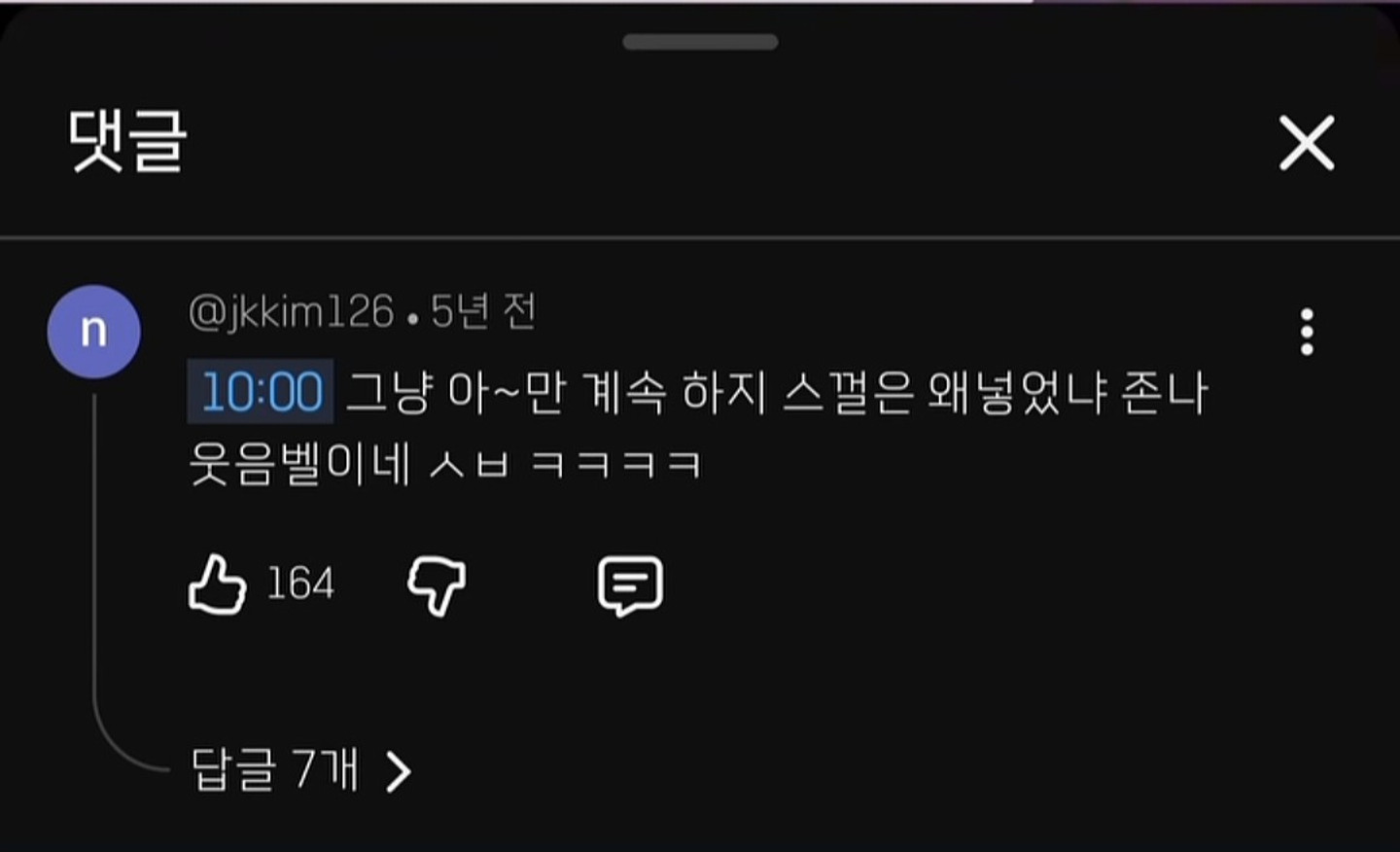The width and height of the screenshot is (1400, 852).
Task: Tap the word "존나" ending the first line
Action: [1164, 393]
